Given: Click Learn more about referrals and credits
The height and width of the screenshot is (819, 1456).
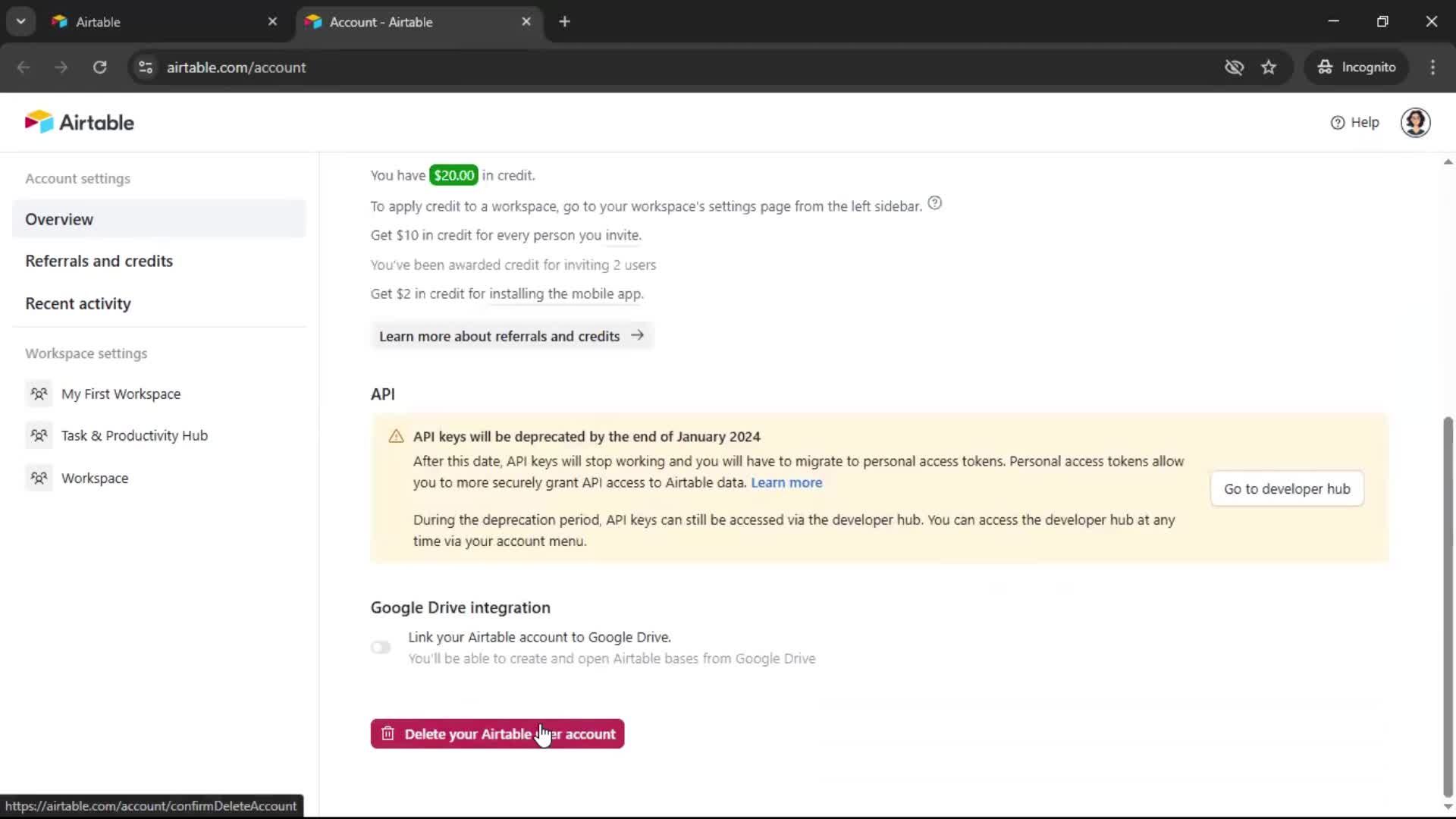Looking at the screenshot, I should point(512,335).
